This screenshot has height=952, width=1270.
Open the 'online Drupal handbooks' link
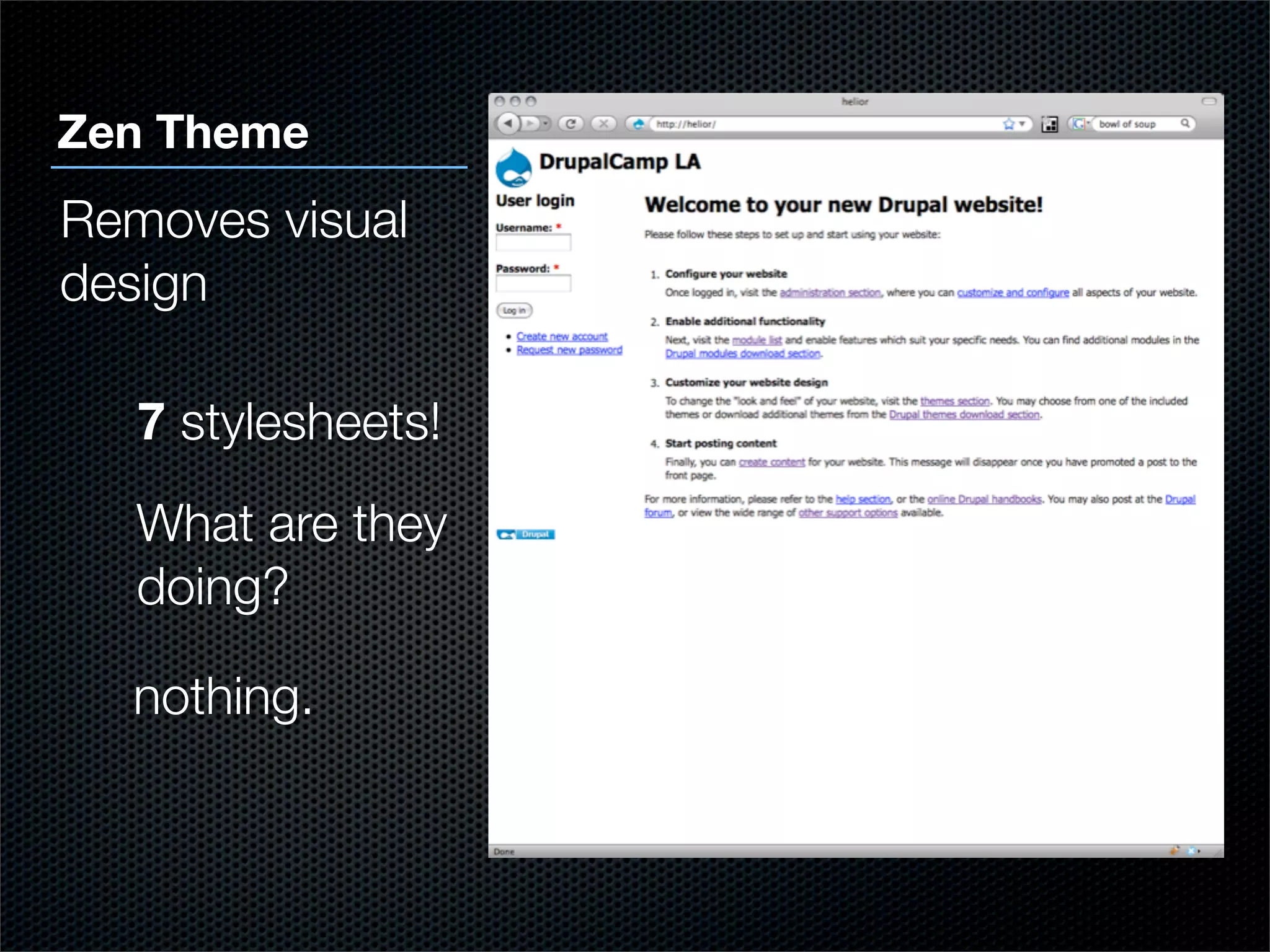click(x=984, y=499)
